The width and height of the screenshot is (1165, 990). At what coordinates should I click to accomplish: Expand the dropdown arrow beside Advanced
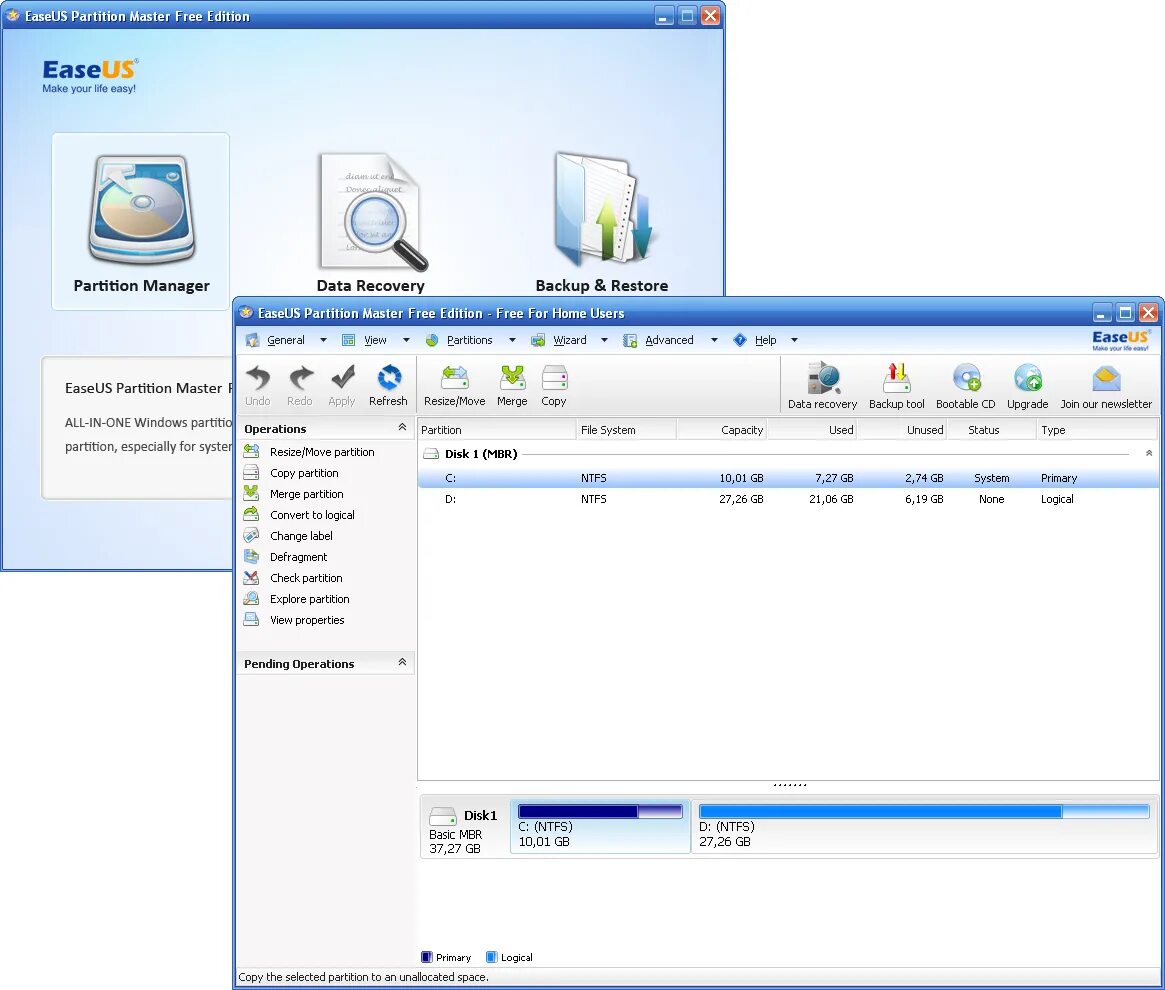[714, 340]
